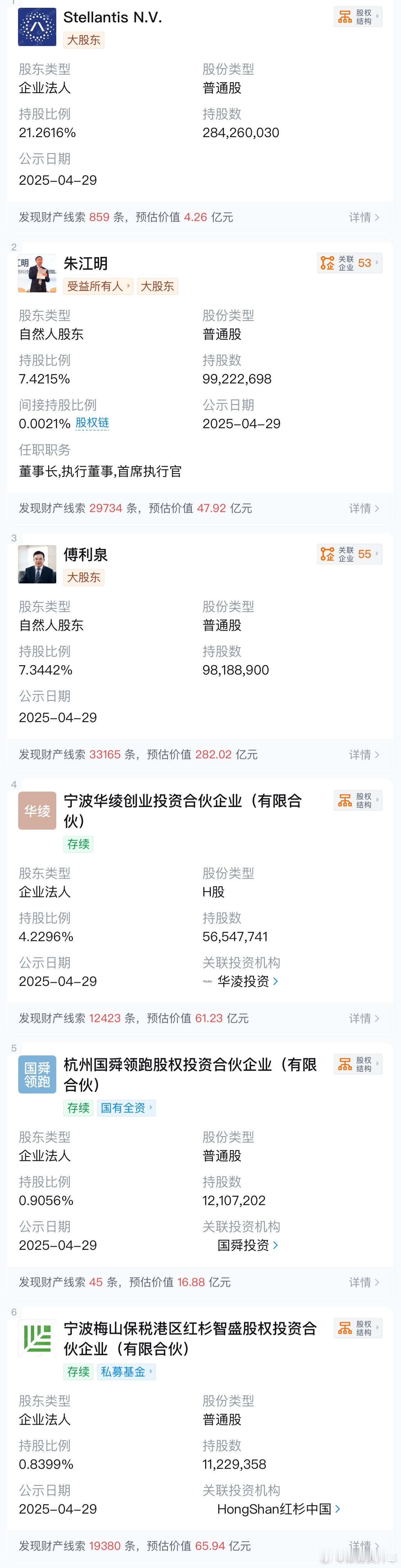Screen dimensions: 401x1568
Task: Open 宁波梅山红杉智盛 equity structure icon
Action: point(358,1328)
